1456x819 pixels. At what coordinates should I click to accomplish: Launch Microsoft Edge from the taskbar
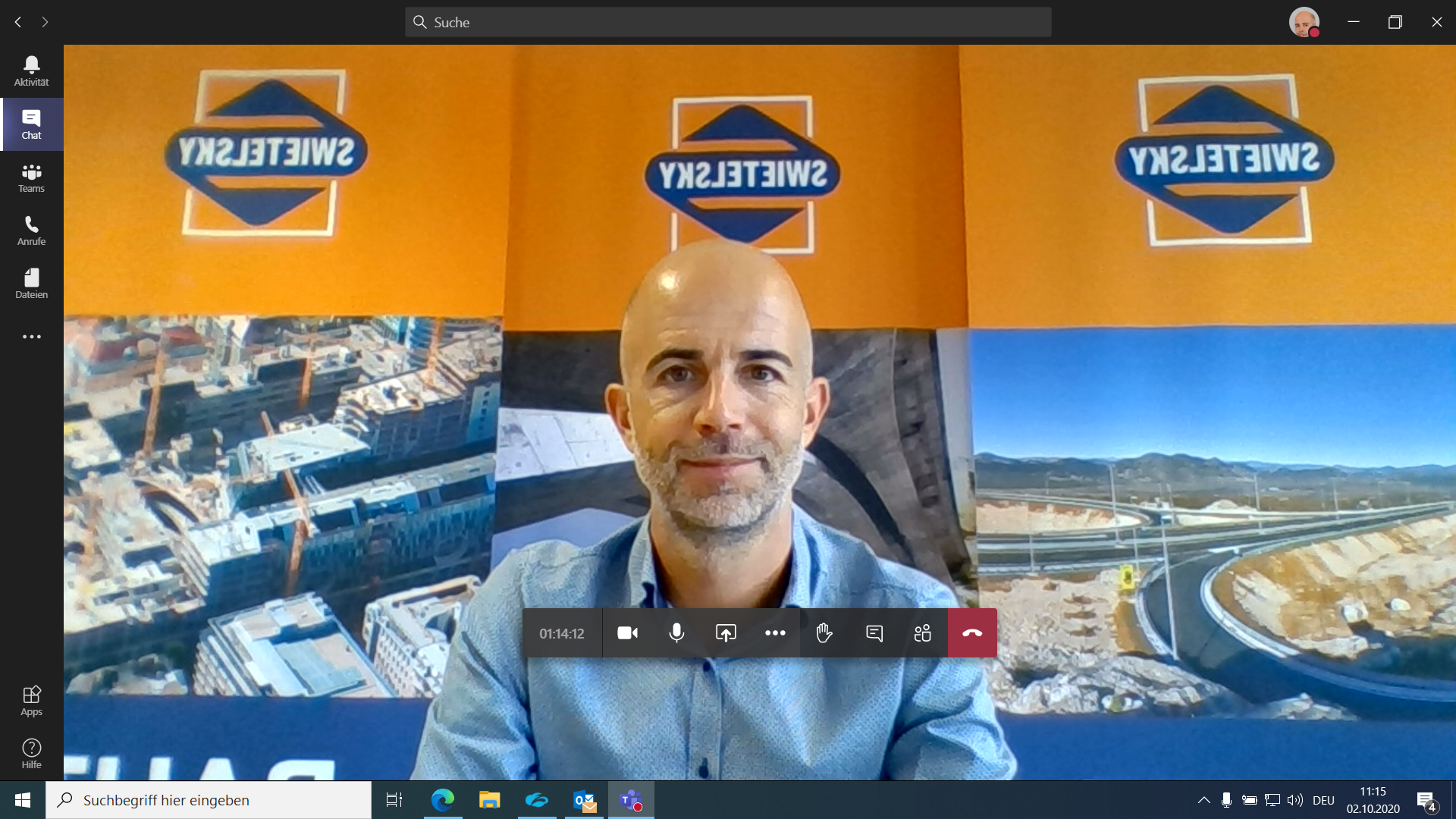tap(442, 800)
